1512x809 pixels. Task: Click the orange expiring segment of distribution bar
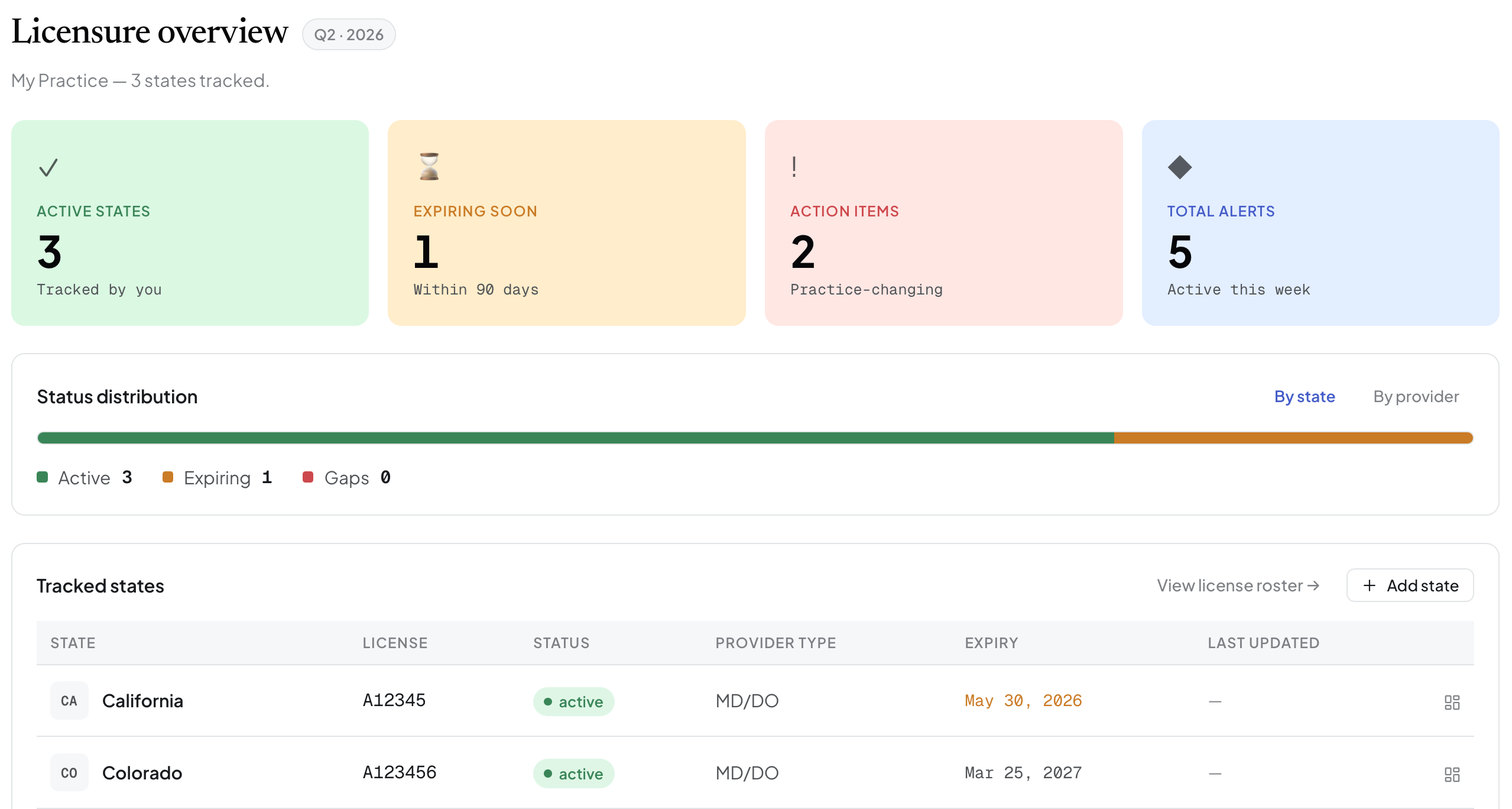tap(1294, 438)
